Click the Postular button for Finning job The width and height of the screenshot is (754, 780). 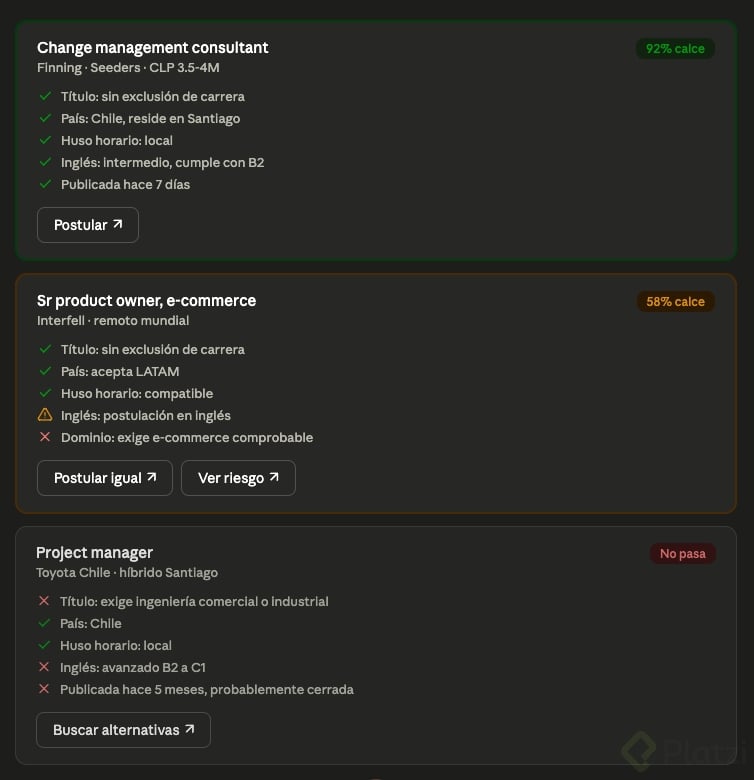coord(88,225)
